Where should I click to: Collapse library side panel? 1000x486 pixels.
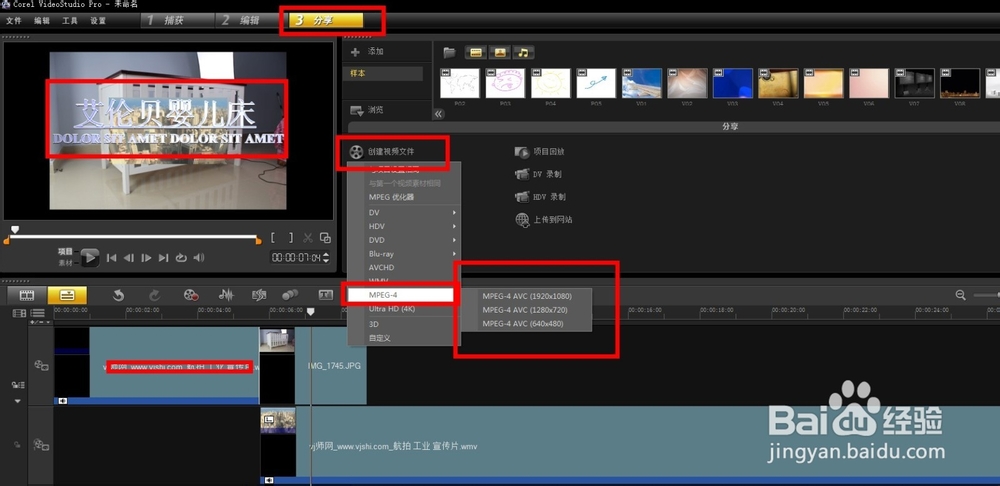click(x=439, y=114)
